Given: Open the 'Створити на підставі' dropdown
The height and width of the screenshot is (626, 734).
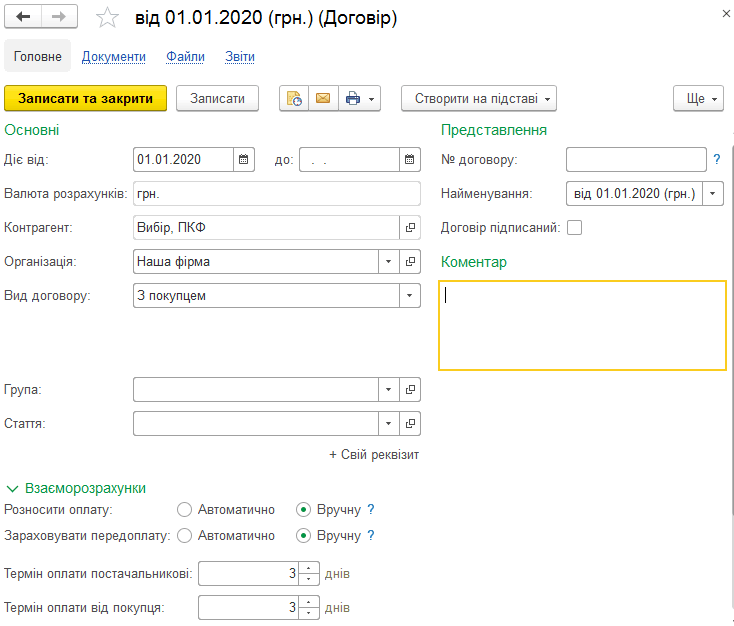Looking at the screenshot, I should pos(479,98).
